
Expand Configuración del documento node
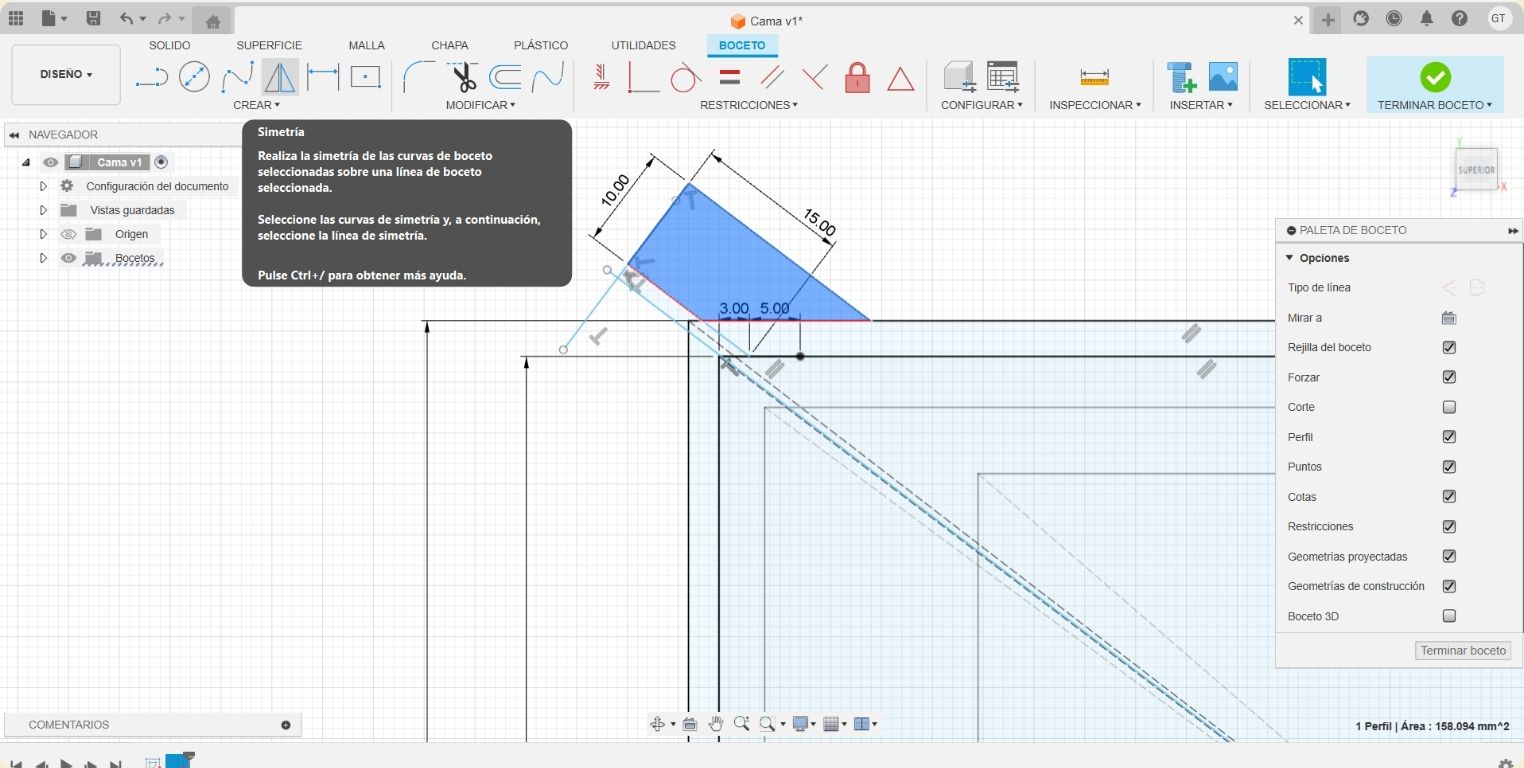tap(43, 186)
